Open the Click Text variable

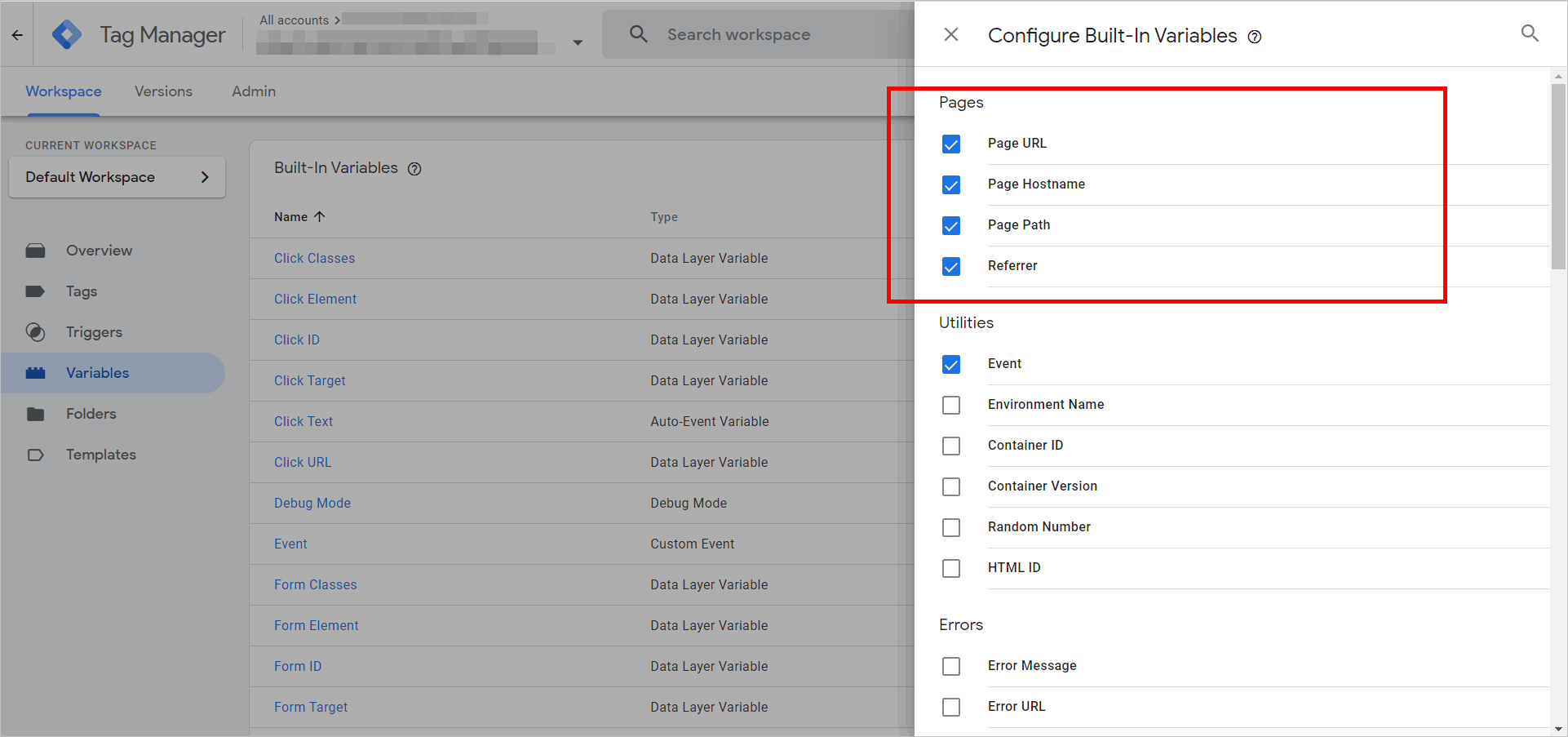303,421
